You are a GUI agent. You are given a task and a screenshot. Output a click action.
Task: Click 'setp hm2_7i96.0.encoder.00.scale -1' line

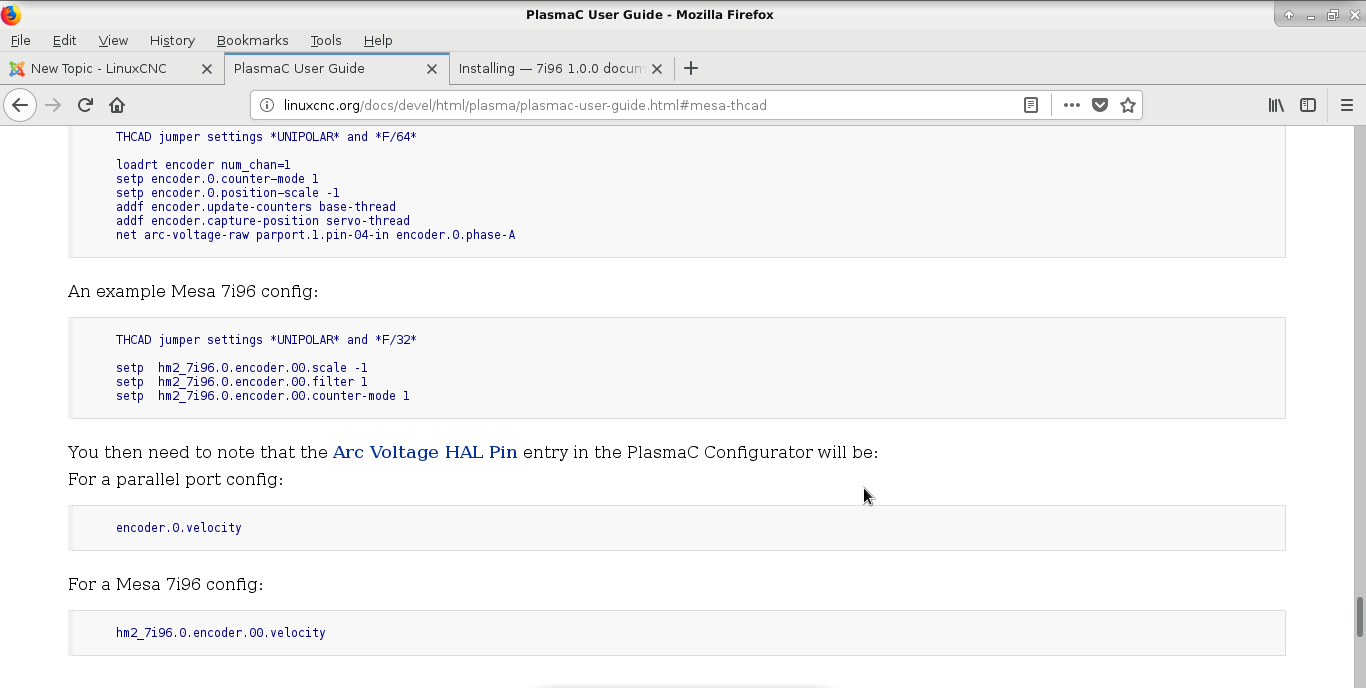tap(242, 368)
